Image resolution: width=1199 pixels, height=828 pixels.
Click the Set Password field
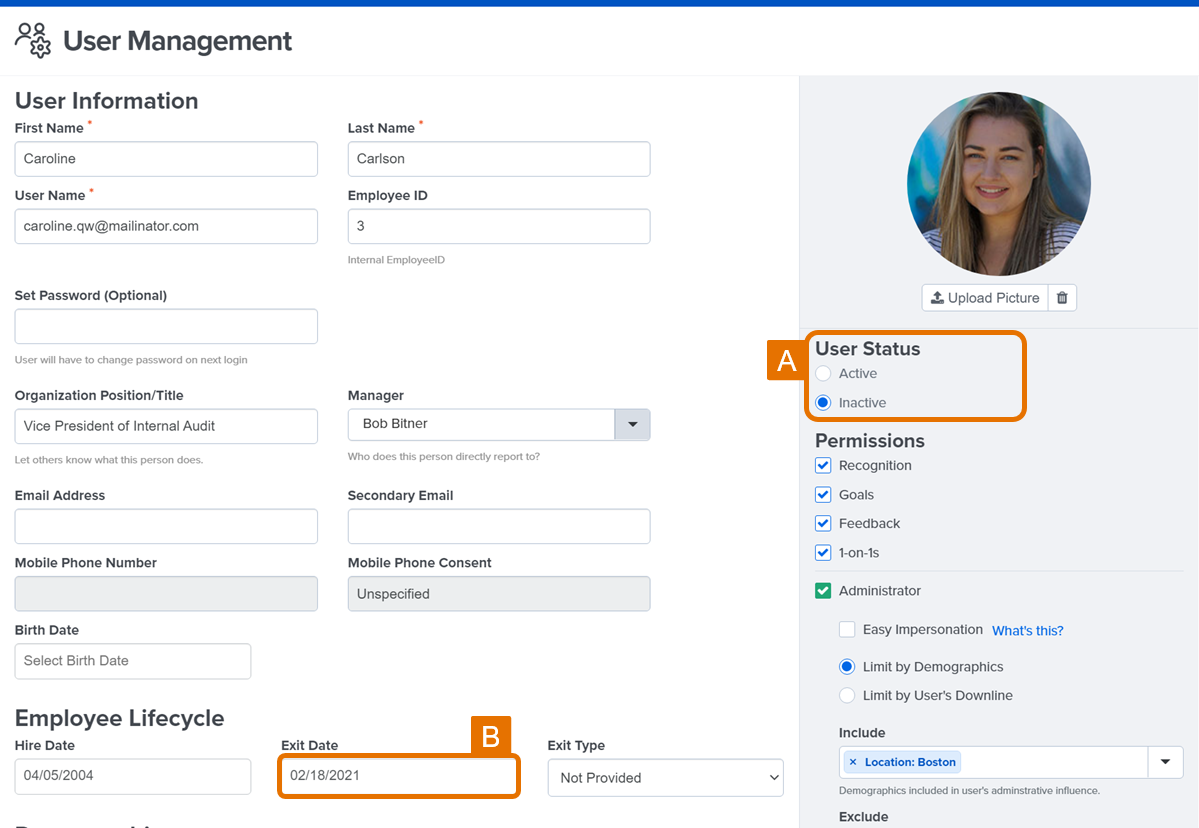tap(166, 326)
